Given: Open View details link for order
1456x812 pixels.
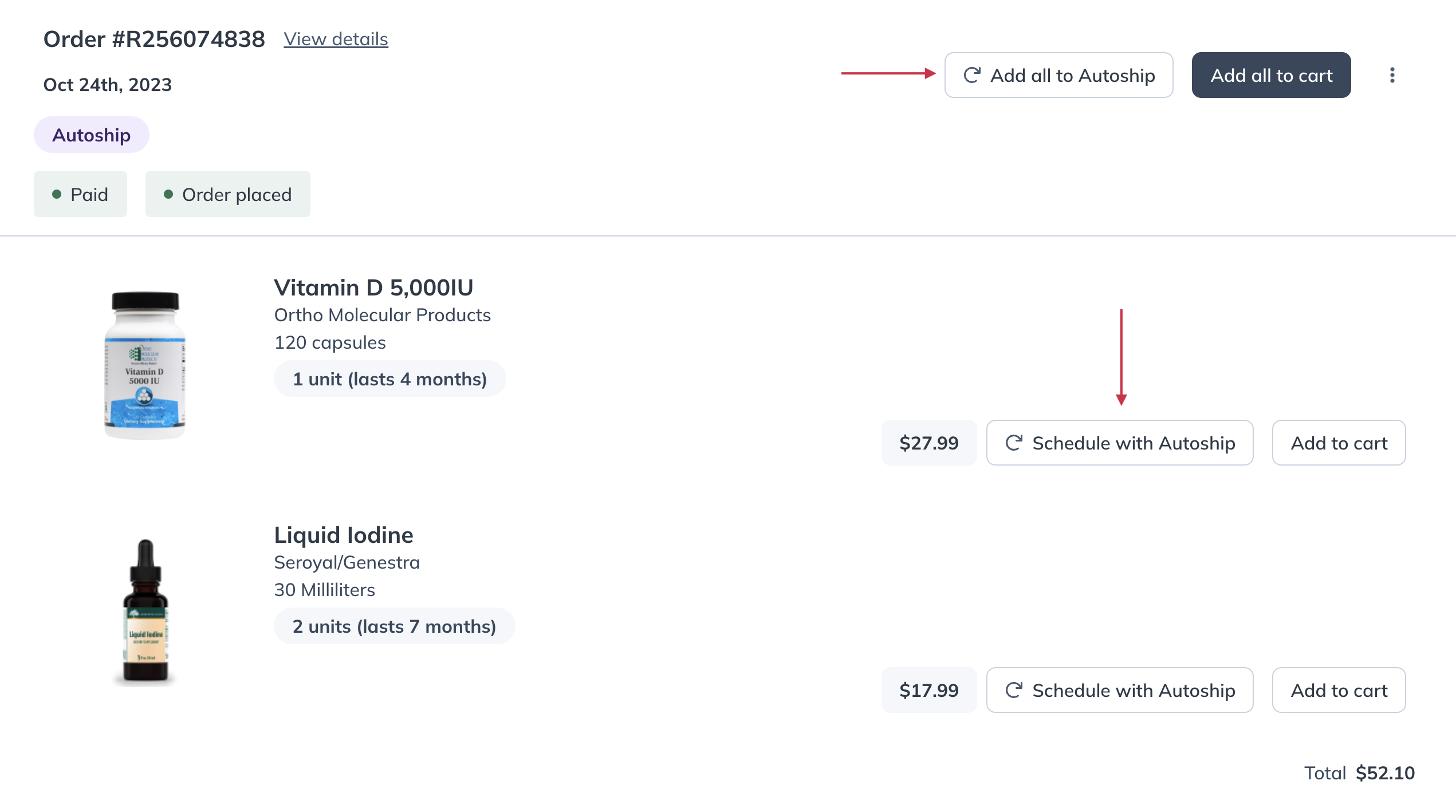Looking at the screenshot, I should (336, 39).
